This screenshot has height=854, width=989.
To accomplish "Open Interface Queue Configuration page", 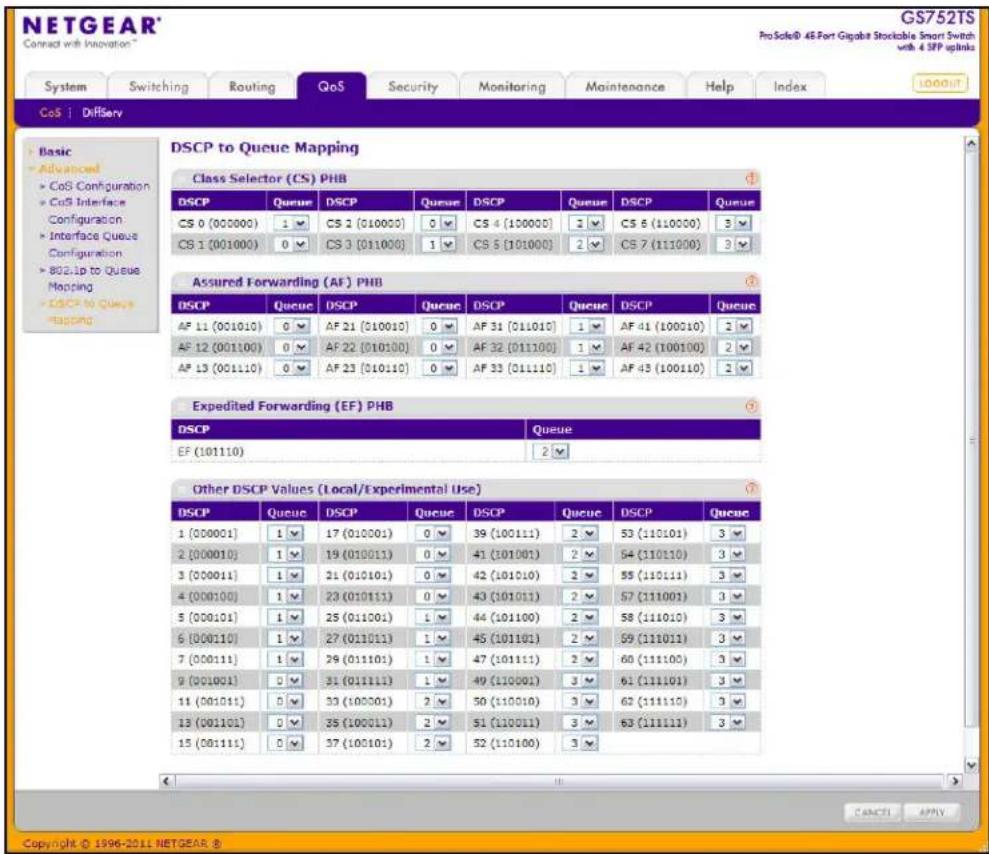I will coord(92,244).
